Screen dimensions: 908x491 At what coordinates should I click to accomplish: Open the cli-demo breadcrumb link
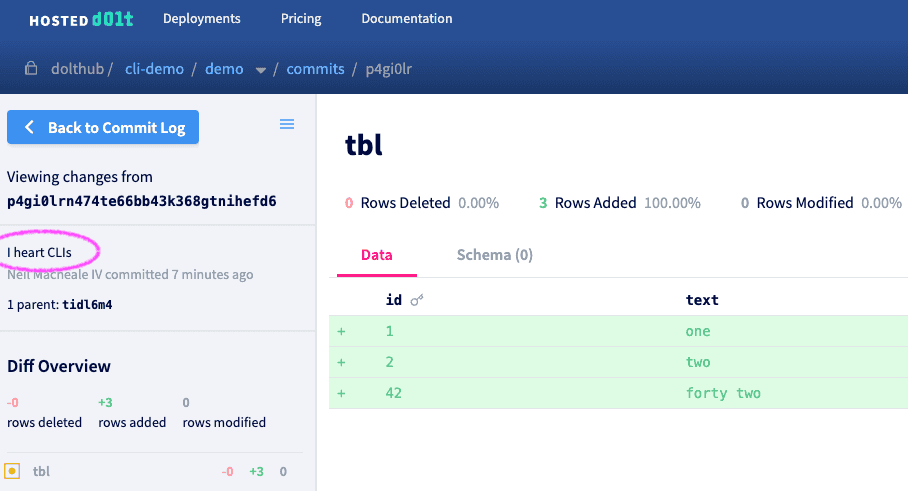click(x=154, y=69)
